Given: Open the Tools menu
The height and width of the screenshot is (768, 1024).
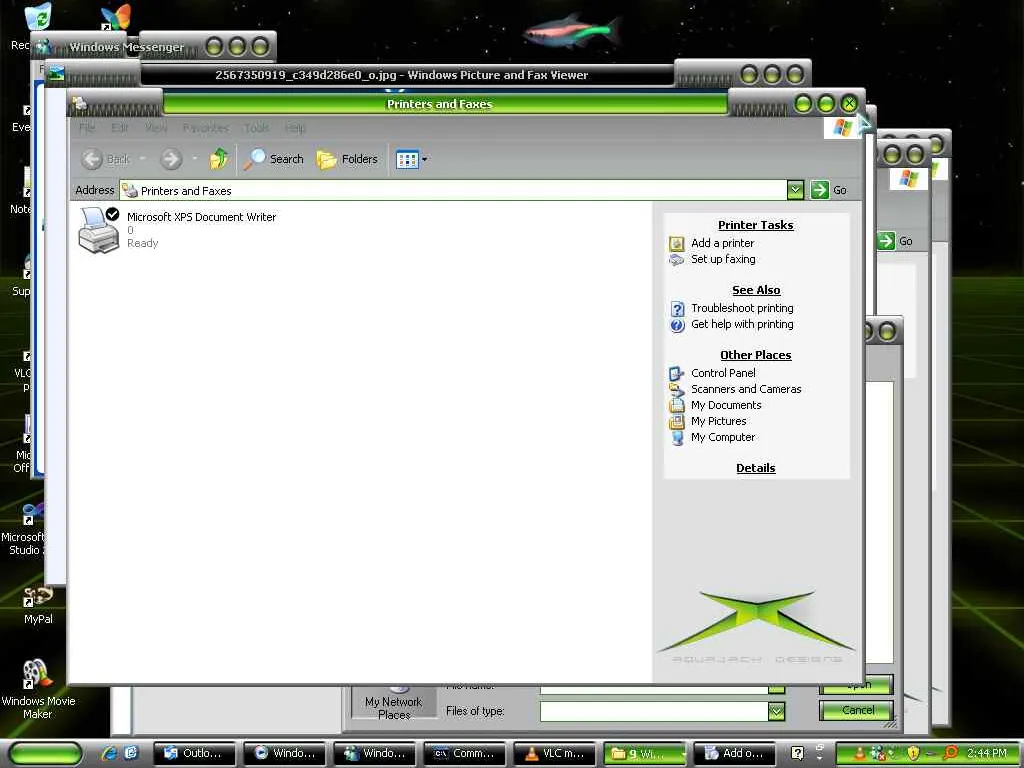Looking at the screenshot, I should [x=257, y=128].
